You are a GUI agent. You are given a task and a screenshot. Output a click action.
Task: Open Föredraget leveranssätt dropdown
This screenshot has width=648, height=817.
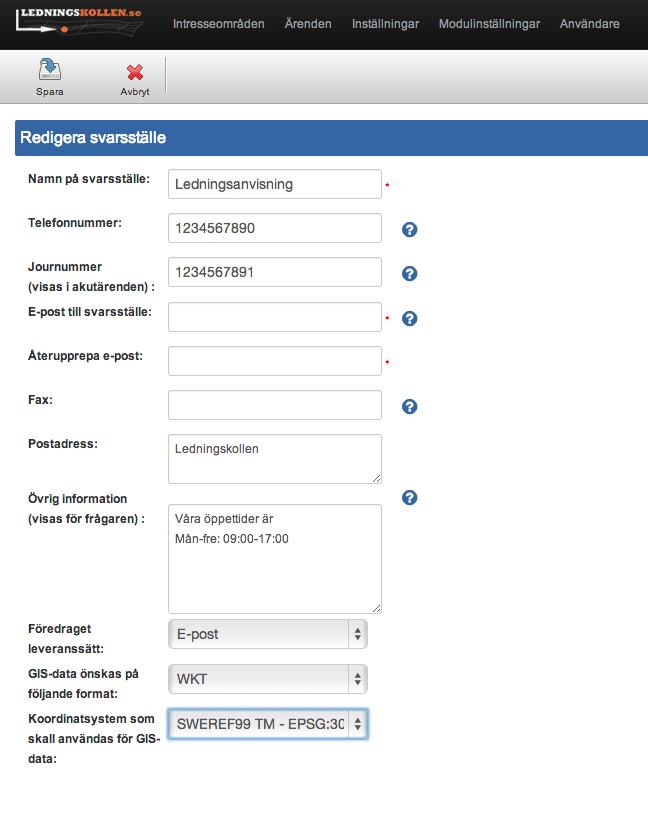point(268,634)
